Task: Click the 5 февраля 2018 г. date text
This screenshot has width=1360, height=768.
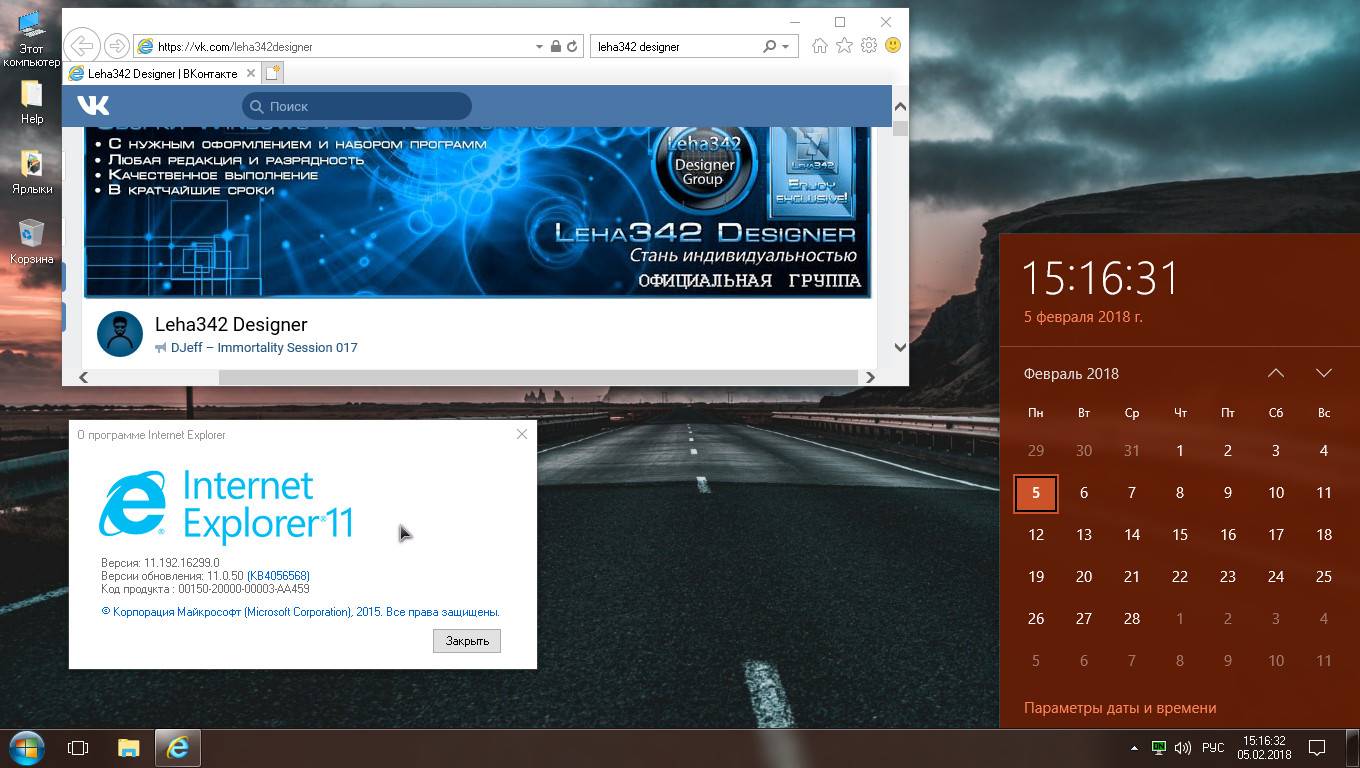Action: tap(1083, 317)
